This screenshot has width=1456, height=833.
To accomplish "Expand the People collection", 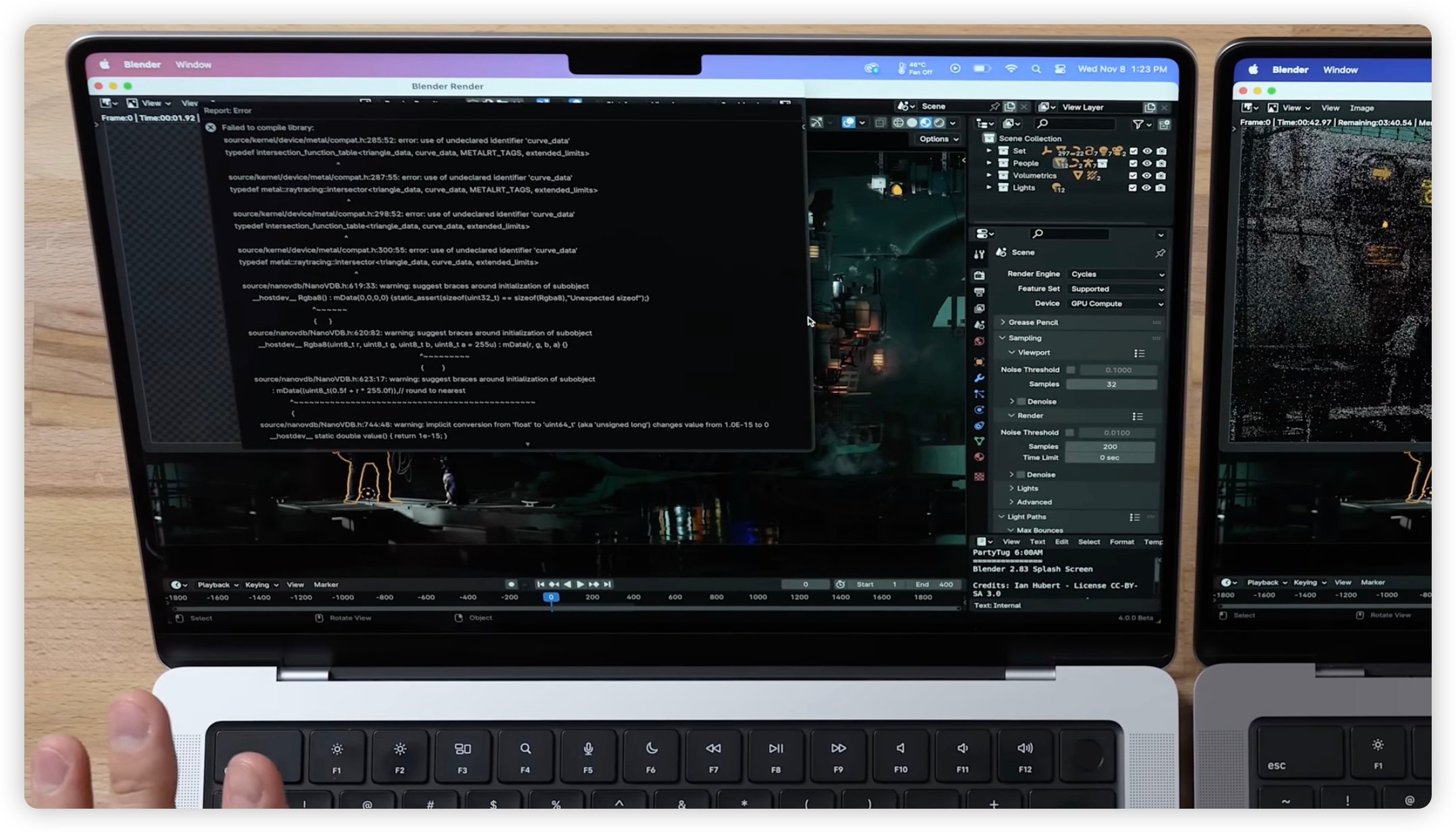I will coord(989,163).
